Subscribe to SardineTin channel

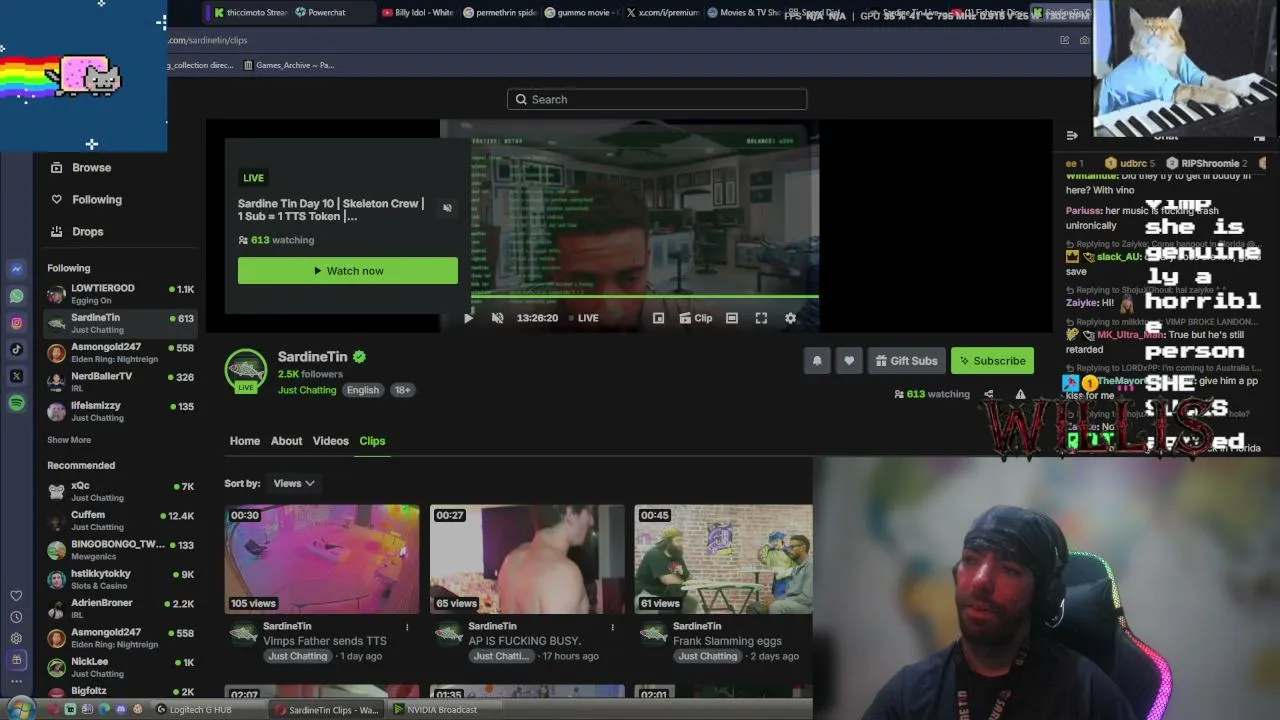[992, 361]
